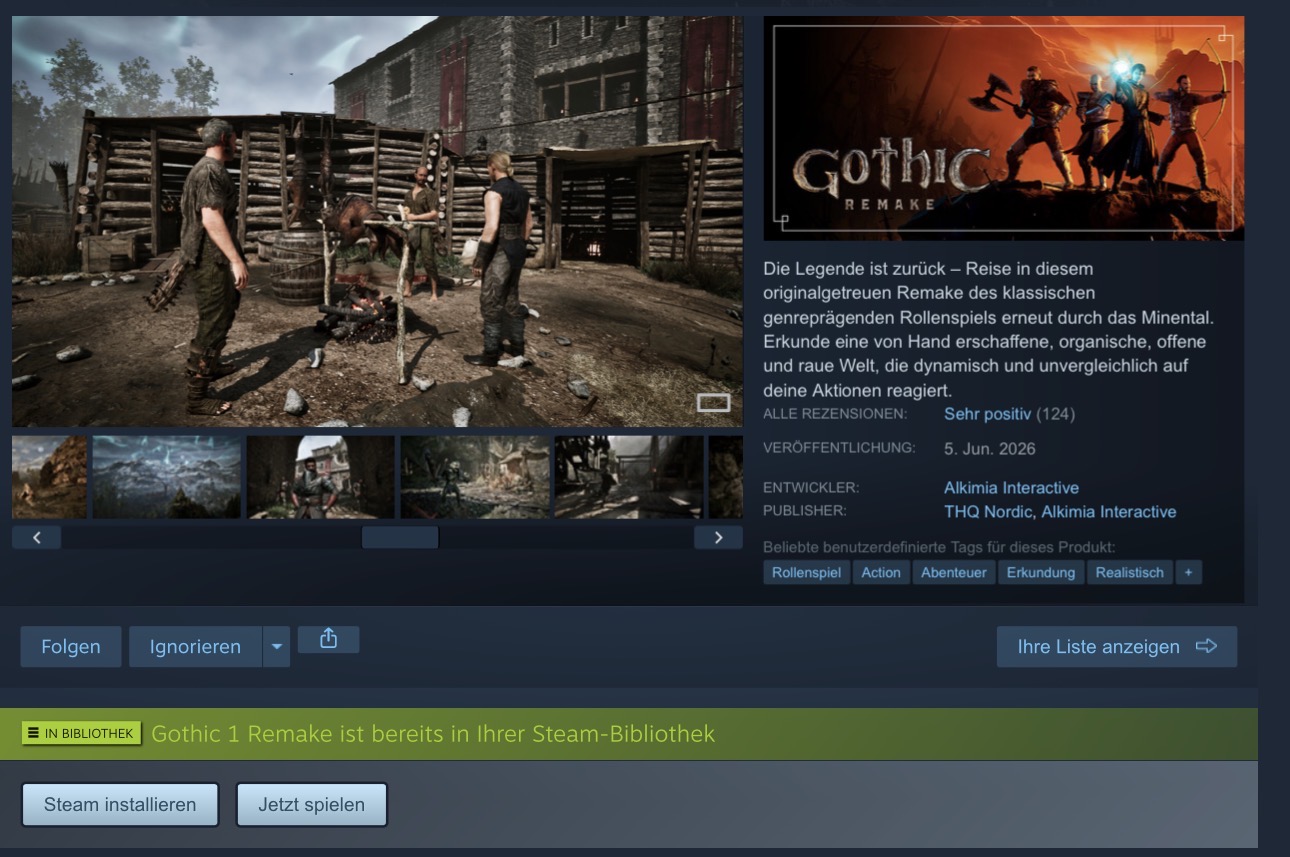Screen dimensions: 1290x857
Task: Select thumbnail showing stormy mountain landscape
Action: tap(167, 477)
